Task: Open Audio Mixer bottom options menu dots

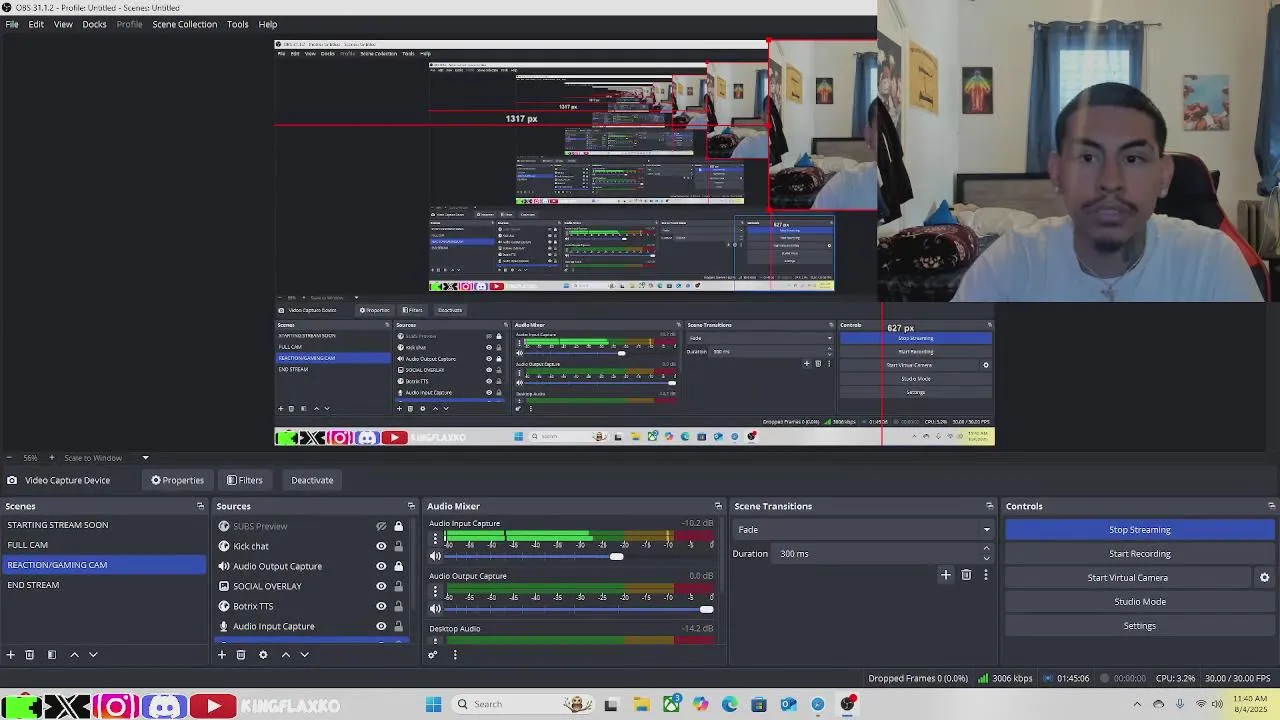Action: 455,655
